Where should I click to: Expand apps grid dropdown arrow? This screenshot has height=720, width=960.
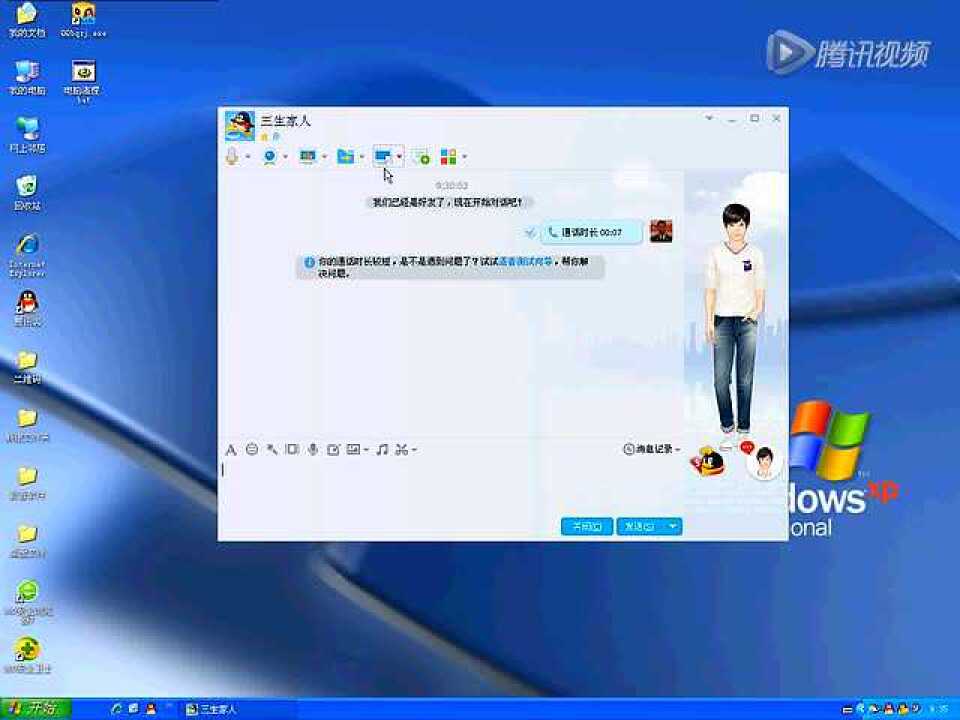465,157
